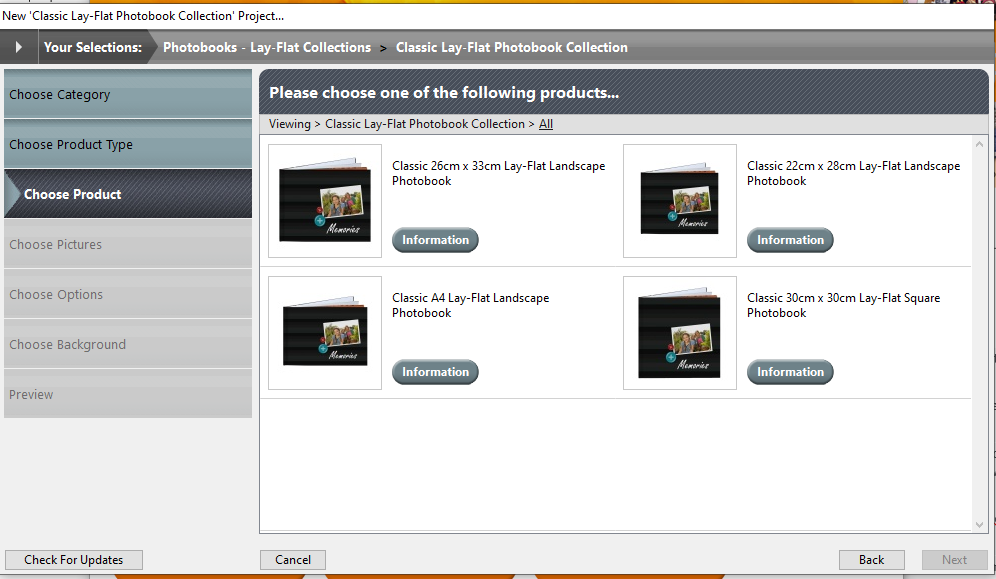Click the Choose Background step
Image resolution: width=996 pixels, height=579 pixels.
point(128,345)
